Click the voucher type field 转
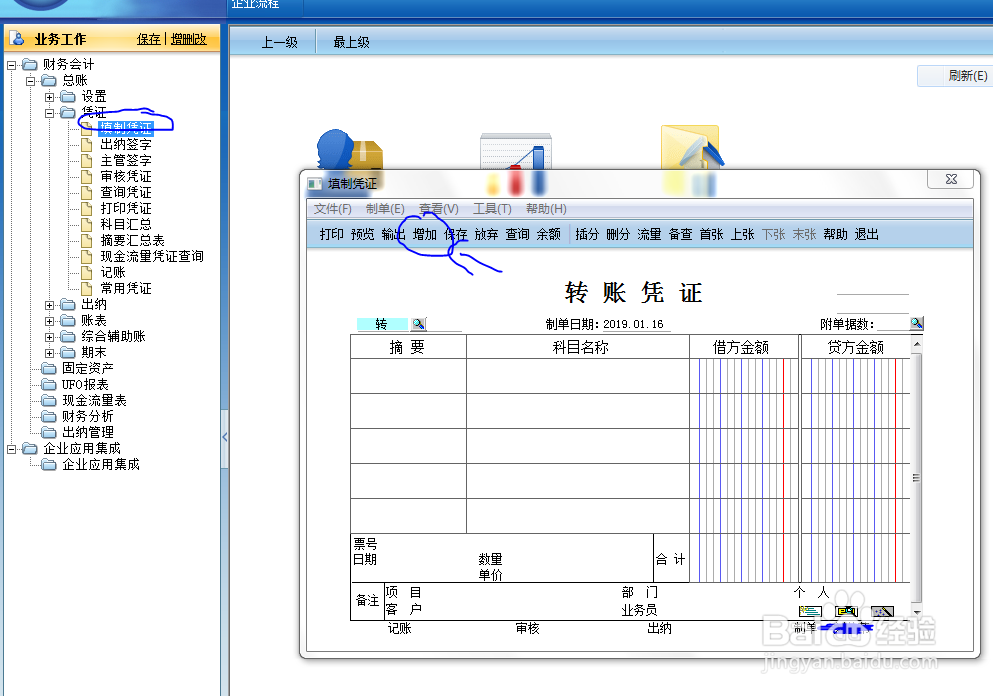The height and width of the screenshot is (696, 993). 382,324
